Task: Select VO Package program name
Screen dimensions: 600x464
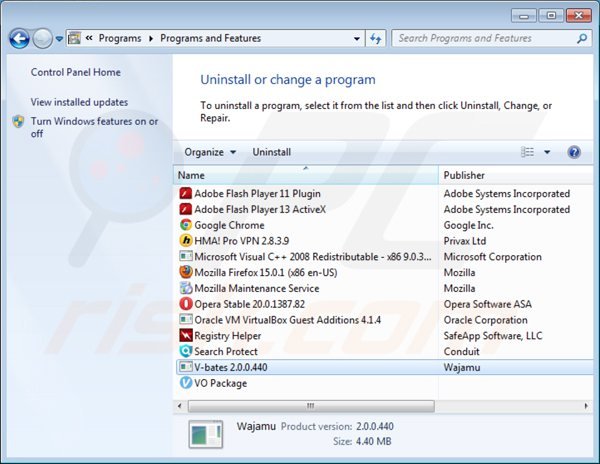Action: [x=220, y=383]
